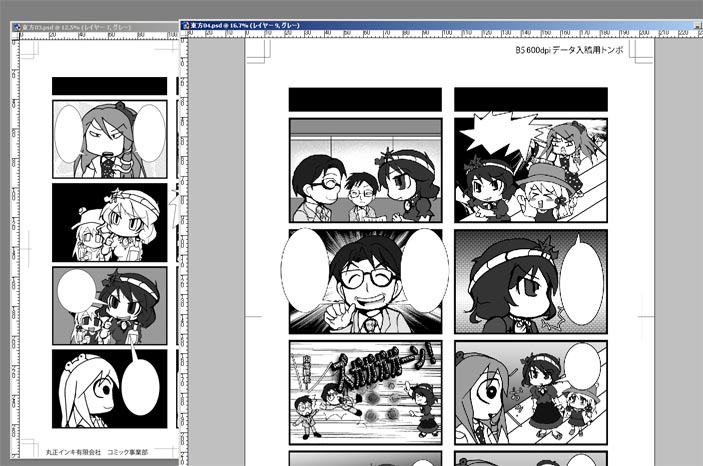Click first panel of 東方03.psd with long-haired girl
Viewport: 703px width, 466px height.
point(109,139)
